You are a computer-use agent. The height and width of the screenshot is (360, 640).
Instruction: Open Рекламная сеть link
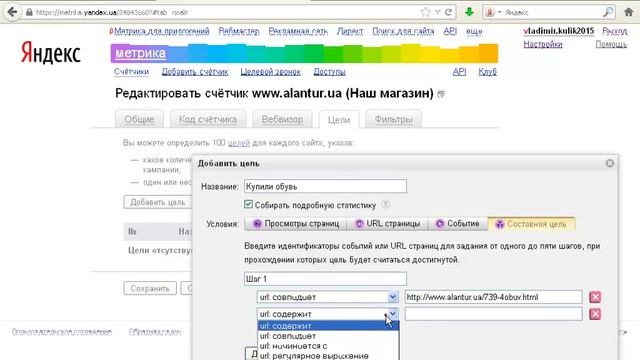click(298, 31)
